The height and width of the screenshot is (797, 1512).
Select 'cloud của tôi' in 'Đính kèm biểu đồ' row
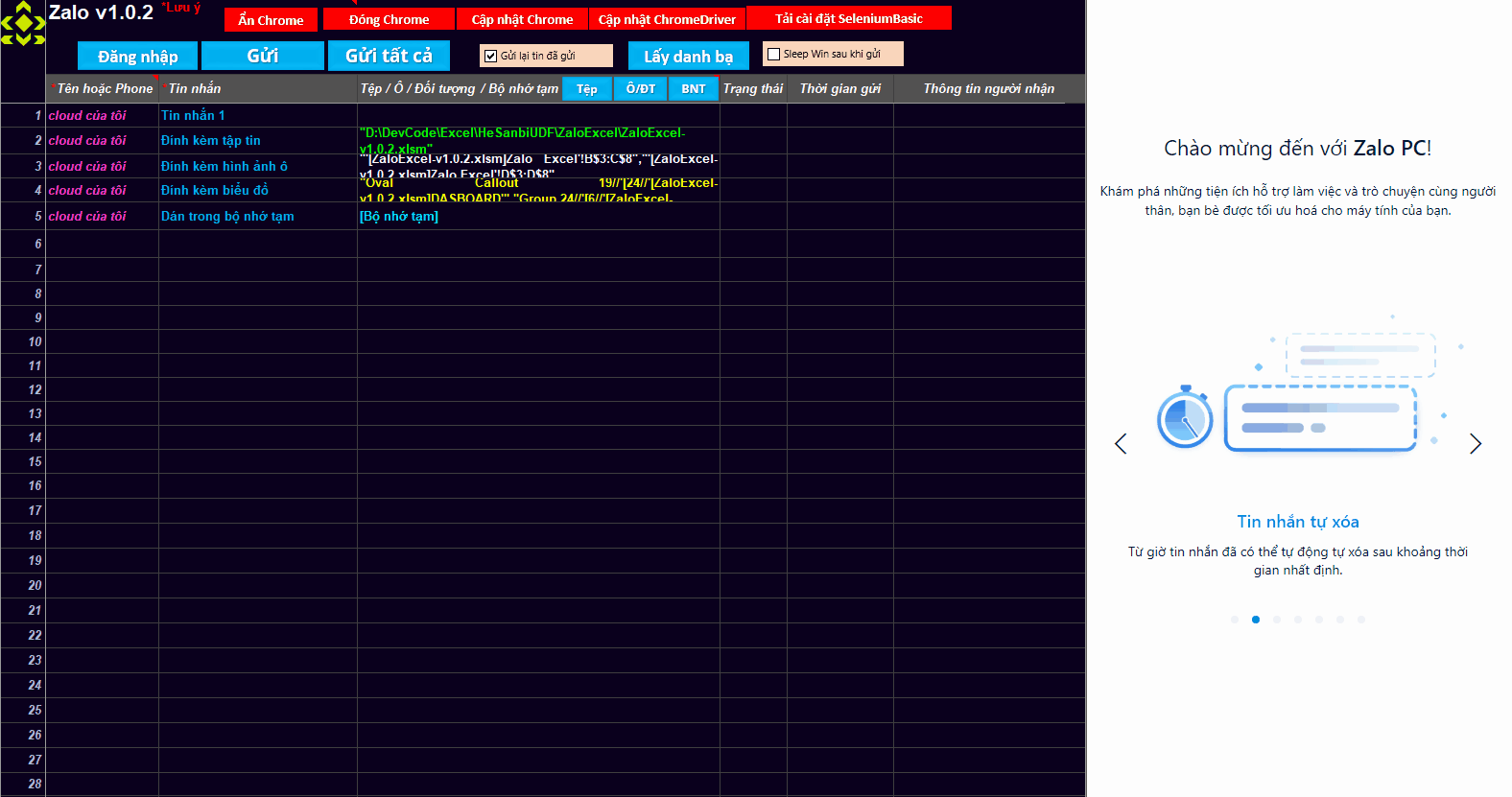pyautogui.click(x=102, y=190)
